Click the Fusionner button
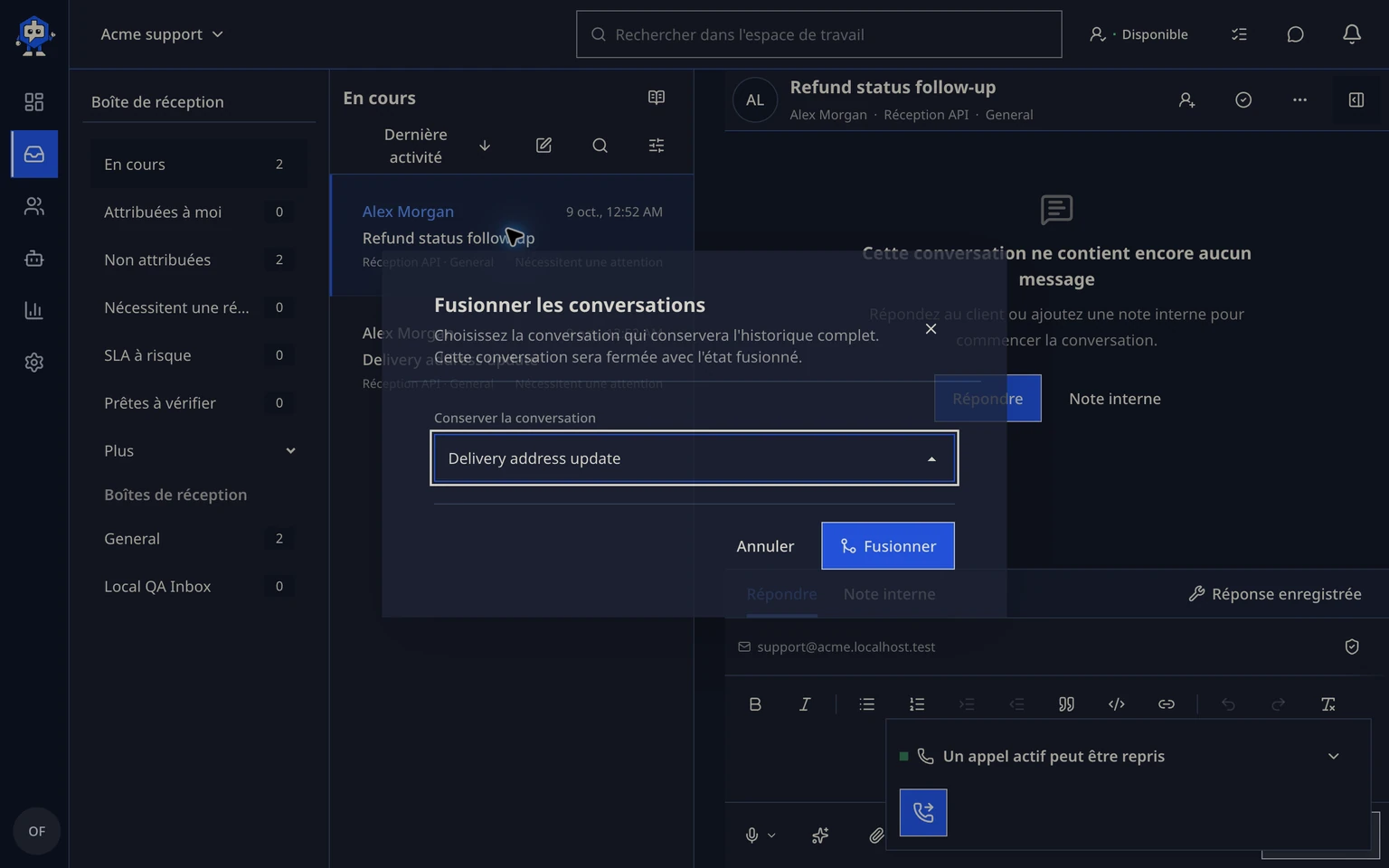The height and width of the screenshot is (868, 1389). pyautogui.click(x=888, y=546)
